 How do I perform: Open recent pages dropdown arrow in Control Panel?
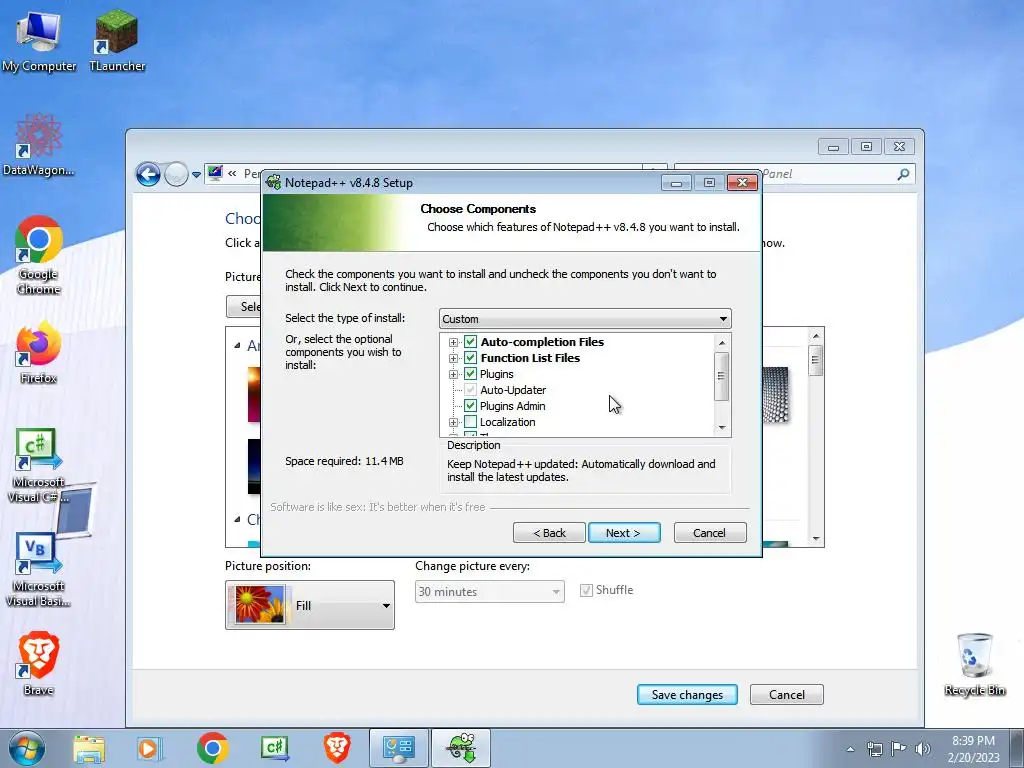pos(197,175)
